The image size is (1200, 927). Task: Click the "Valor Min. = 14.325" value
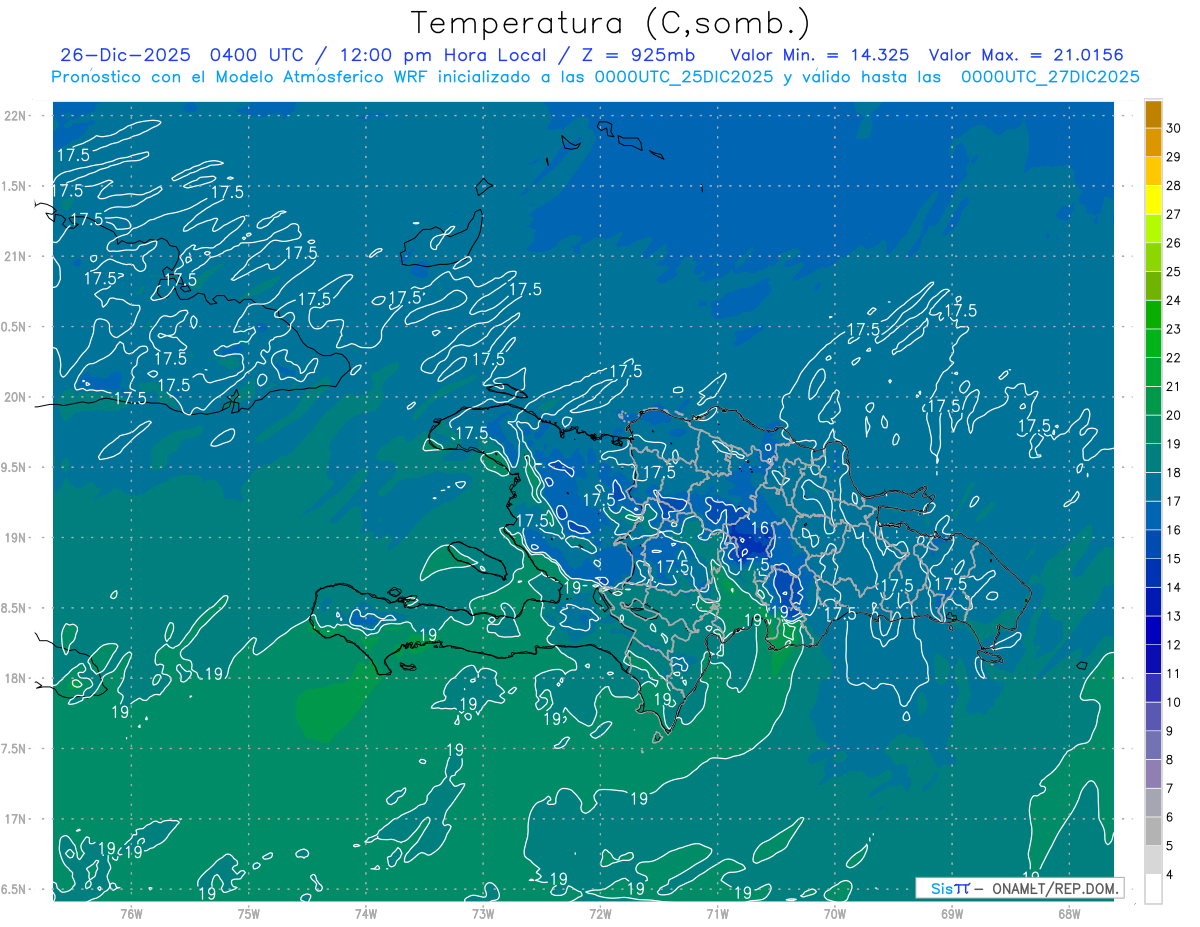click(820, 54)
